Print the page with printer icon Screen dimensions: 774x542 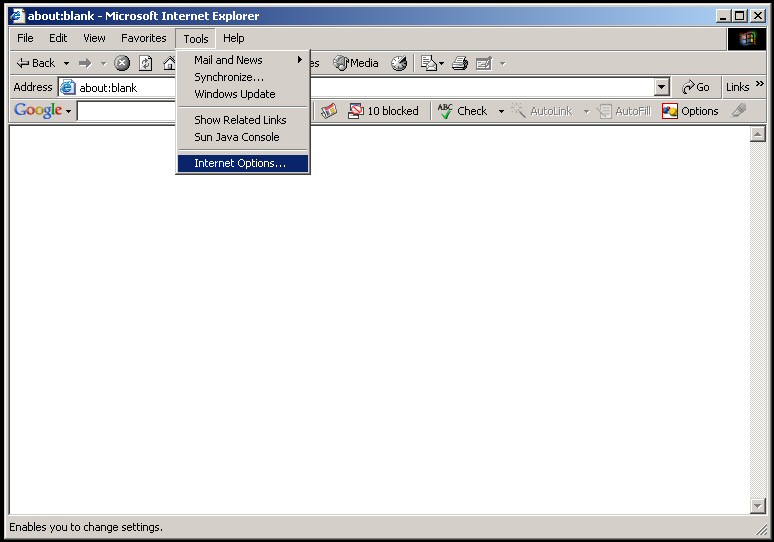(460, 63)
